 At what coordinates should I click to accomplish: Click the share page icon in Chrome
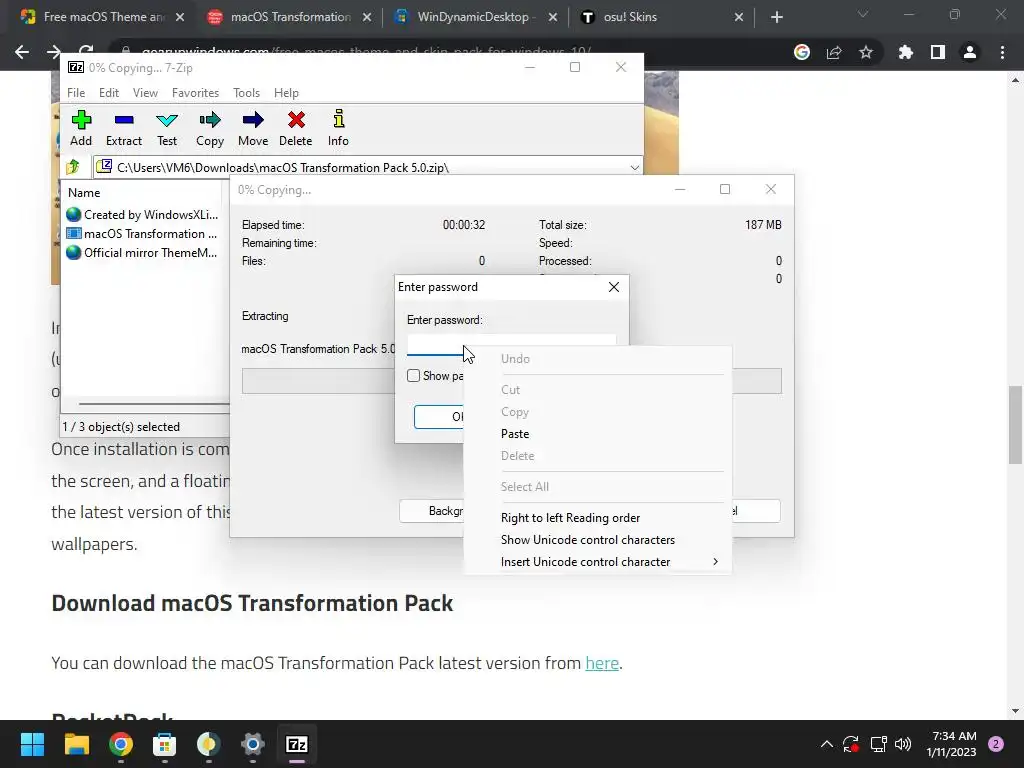[834, 52]
